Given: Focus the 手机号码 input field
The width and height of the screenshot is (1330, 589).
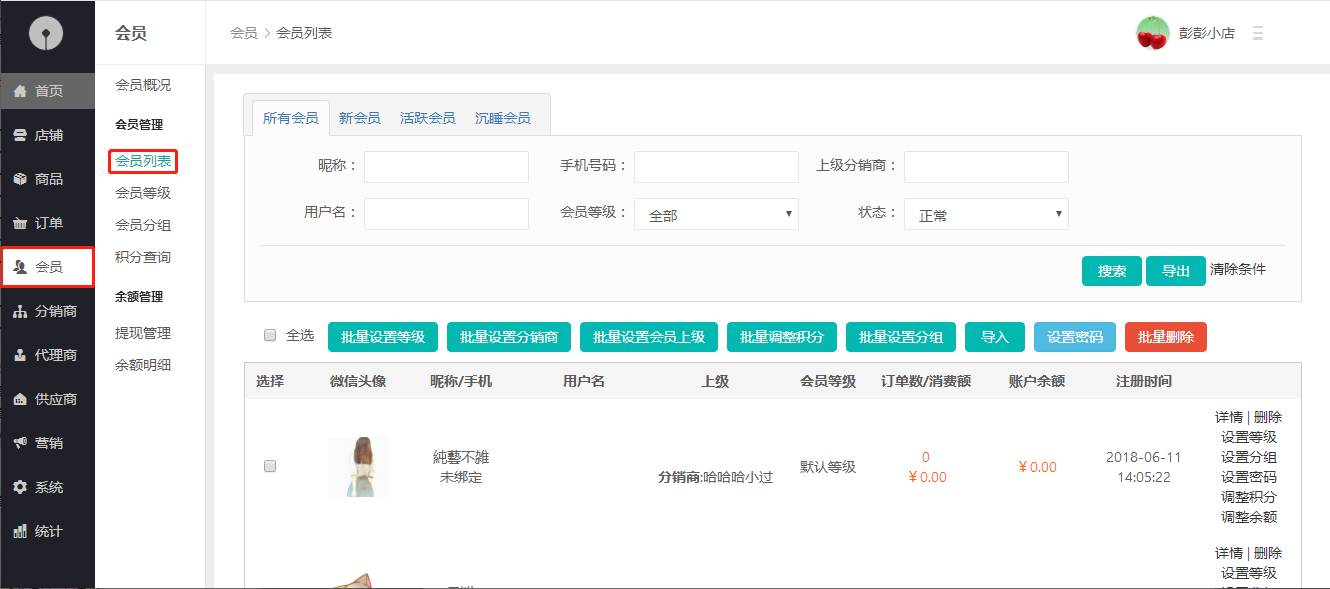Looking at the screenshot, I should pyautogui.click(x=716, y=167).
